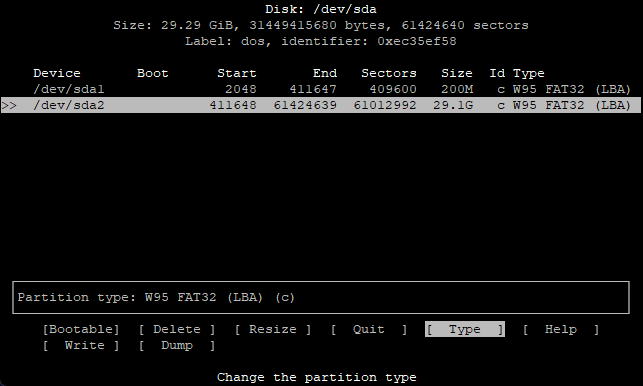Click the End column header
This screenshot has height=386, width=643.
(x=325, y=73)
